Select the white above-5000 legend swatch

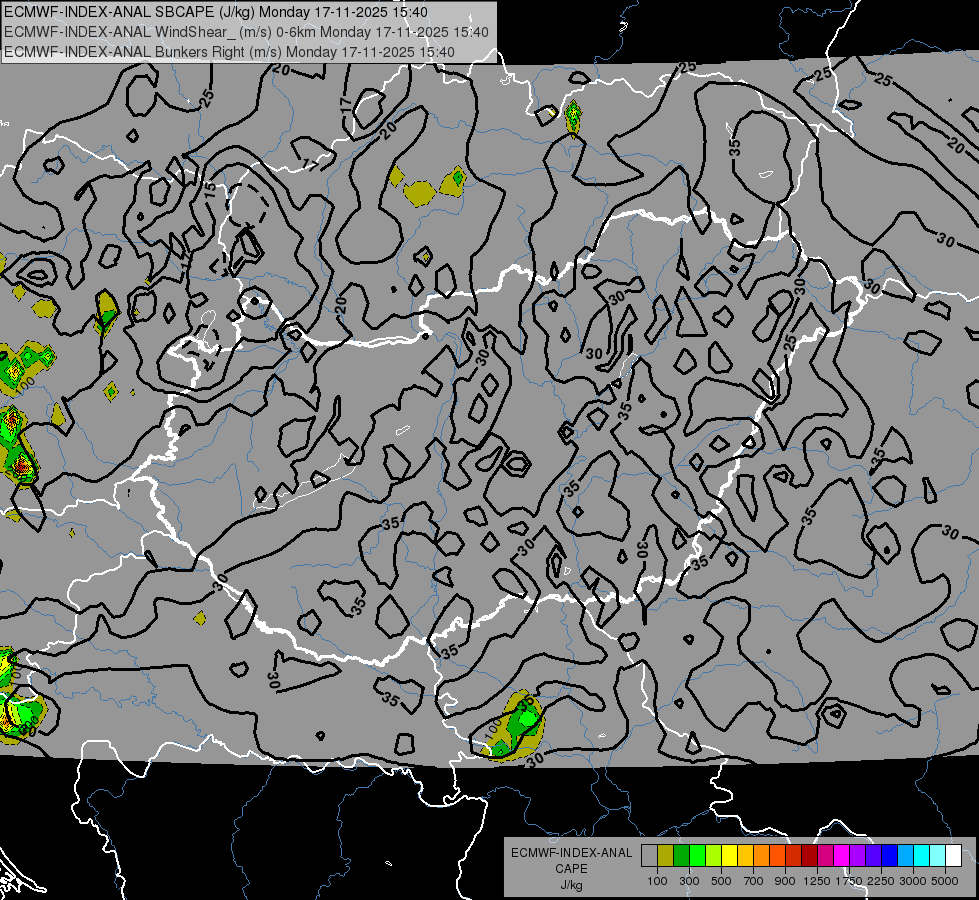pyautogui.click(x=953, y=856)
